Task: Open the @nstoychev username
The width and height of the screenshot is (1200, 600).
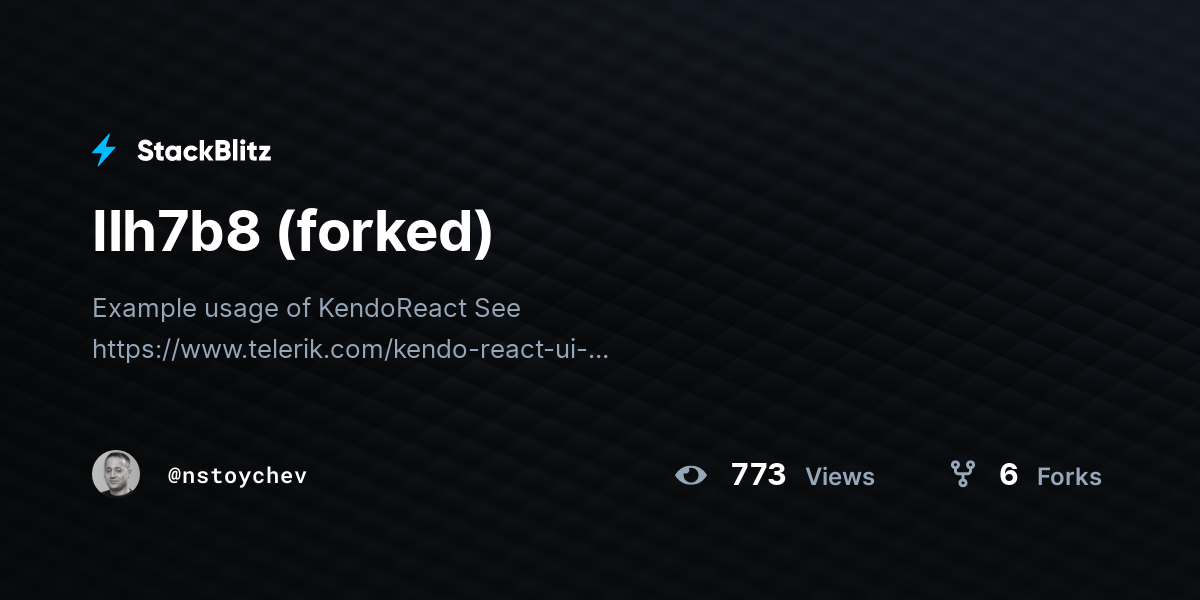Action: [x=238, y=476]
